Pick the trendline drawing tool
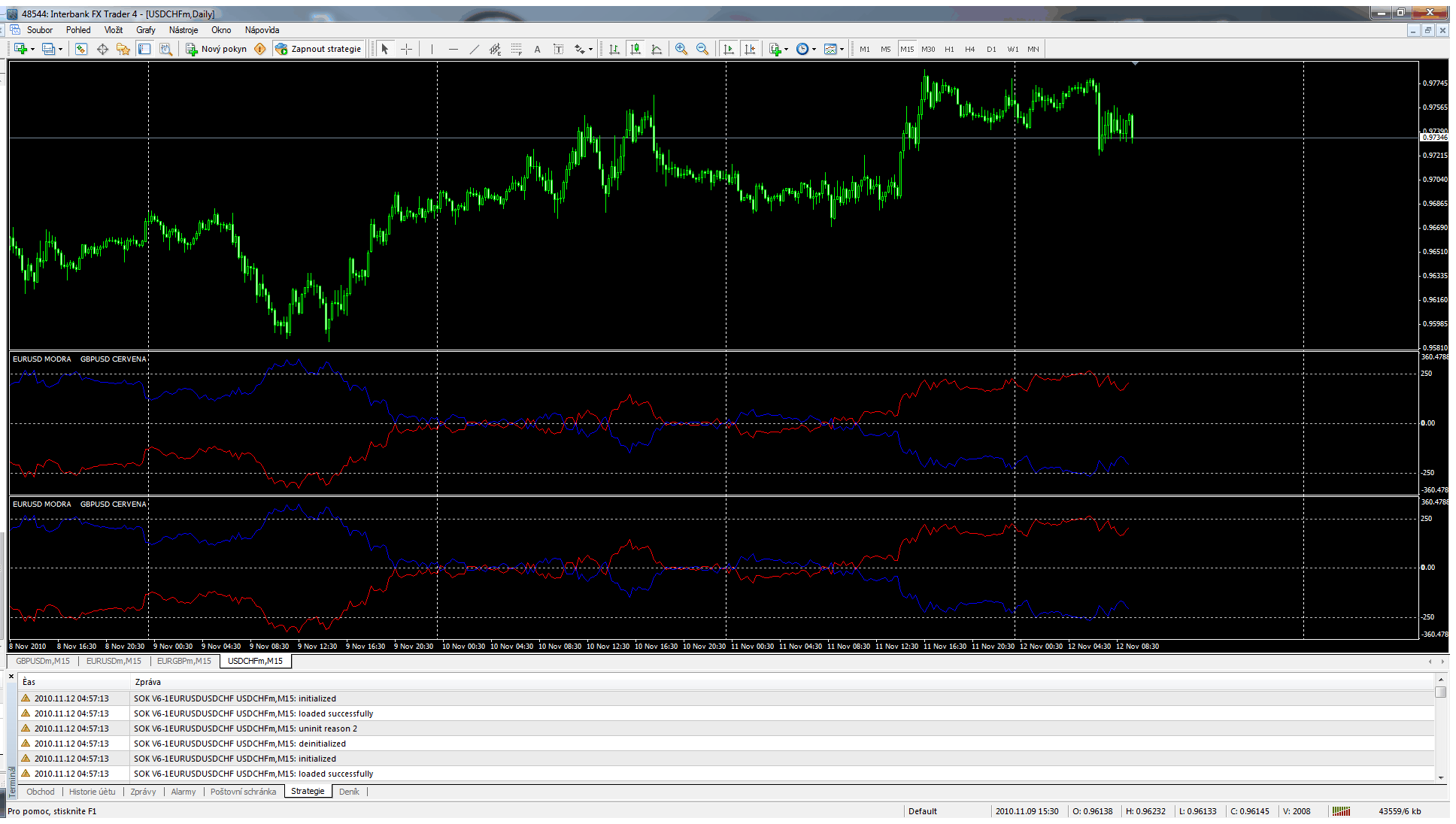The width and height of the screenshot is (1456, 824). pyautogui.click(x=474, y=49)
